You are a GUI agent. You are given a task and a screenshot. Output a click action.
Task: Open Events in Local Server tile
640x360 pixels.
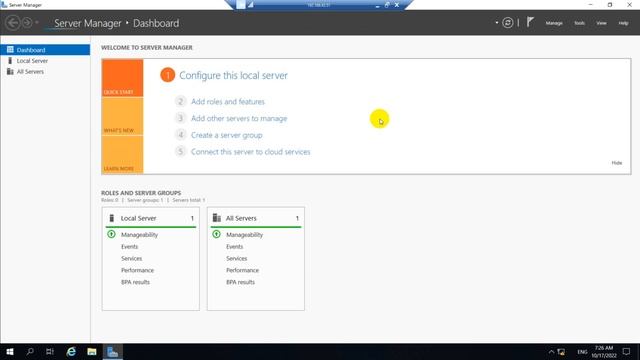pyautogui.click(x=129, y=247)
